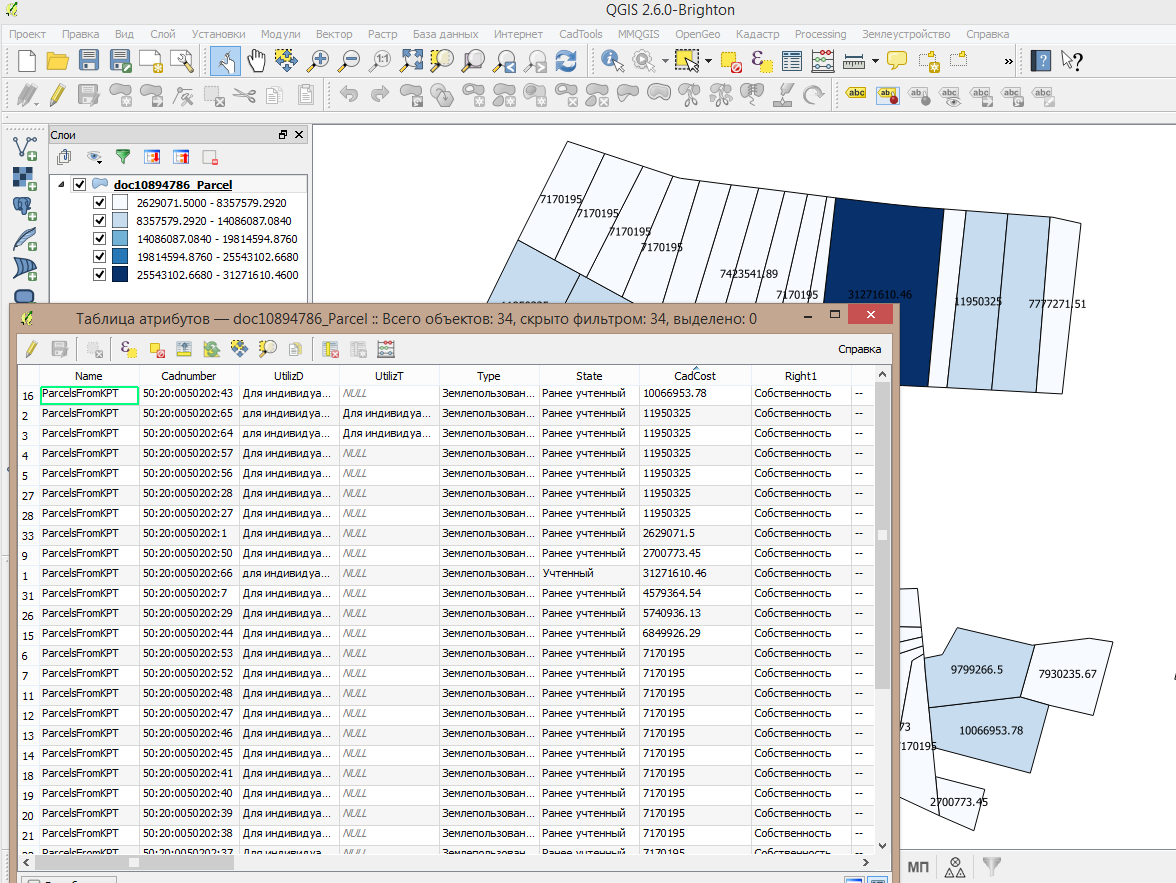
Task: Click Справка in attribute table
Action: click(x=859, y=349)
